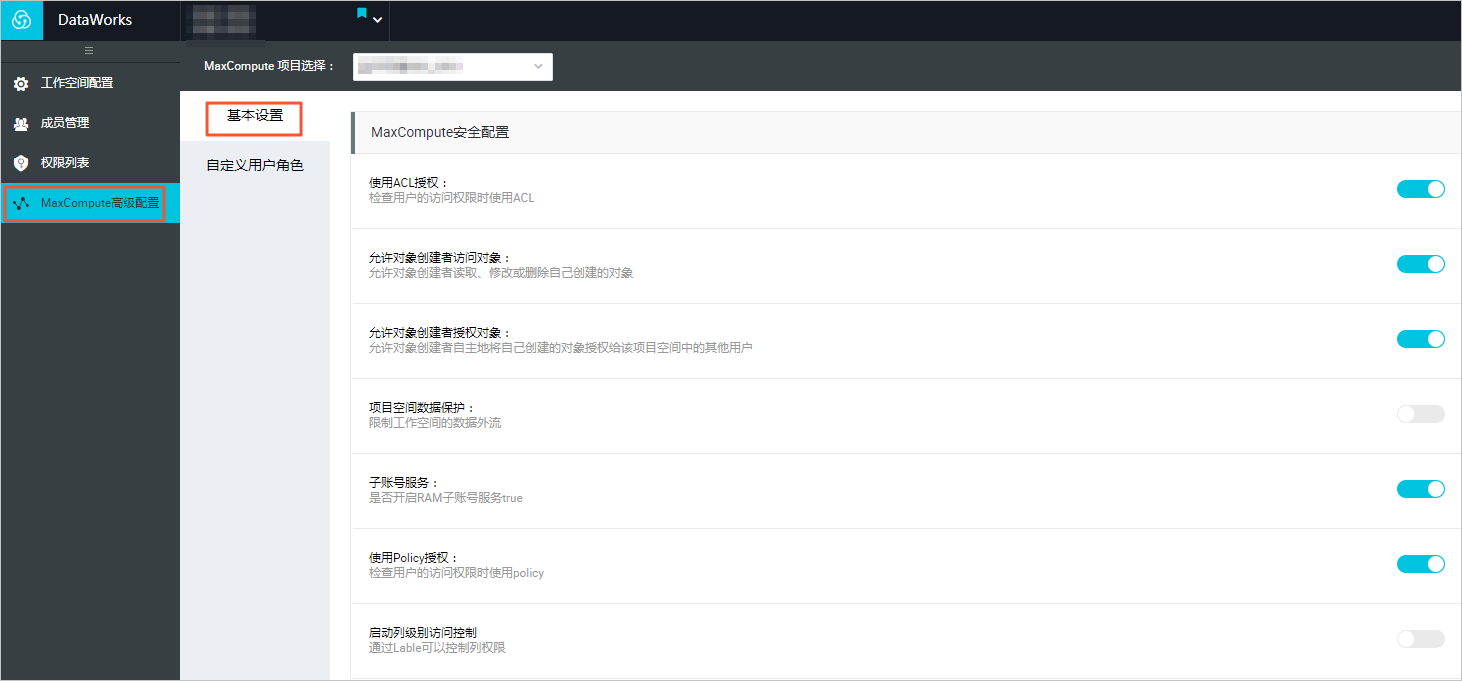This screenshot has width=1462, height=681.
Task: Toggle the 允许对象创建者授权对象 switch
Action: coord(1420,339)
